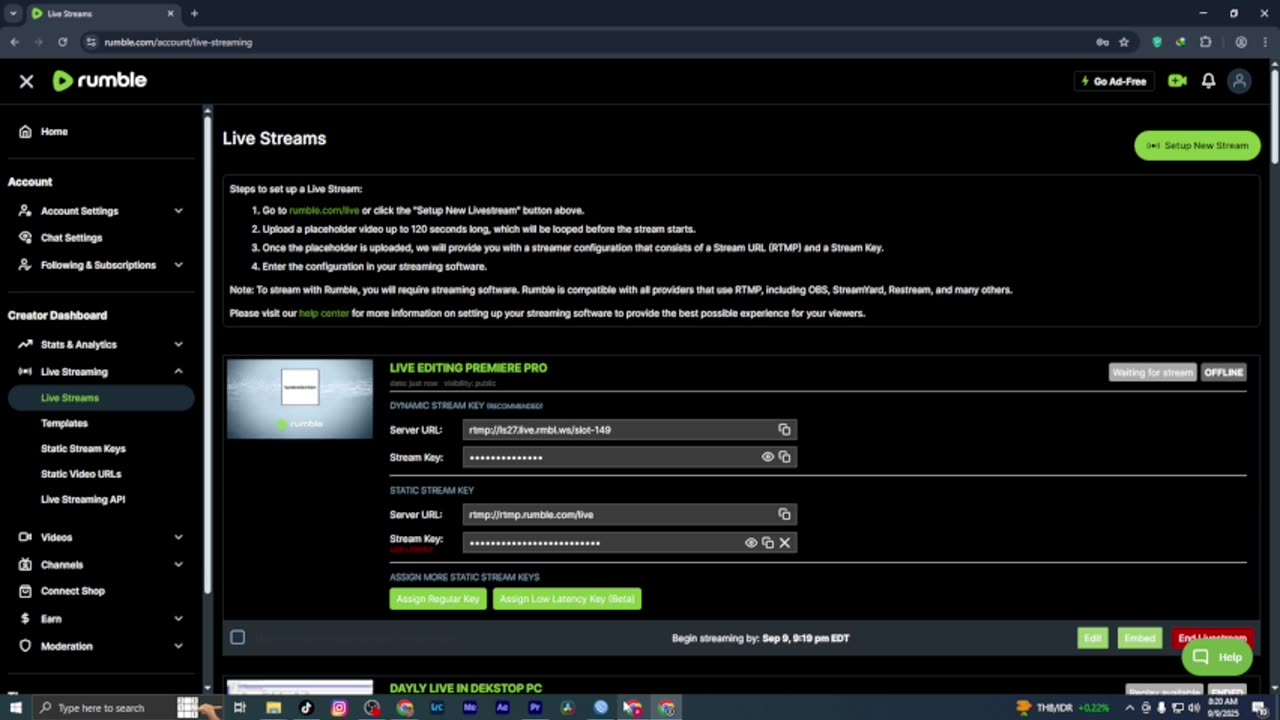This screenshot has height=720, width=1280.
Task: Open the password manager key icon
Action: click(1102, 42)
